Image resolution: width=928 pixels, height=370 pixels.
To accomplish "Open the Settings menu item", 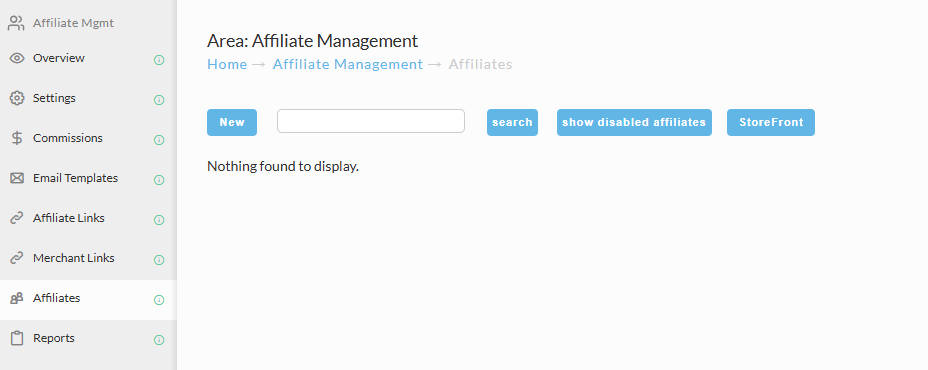I will (x=88, y=98).
